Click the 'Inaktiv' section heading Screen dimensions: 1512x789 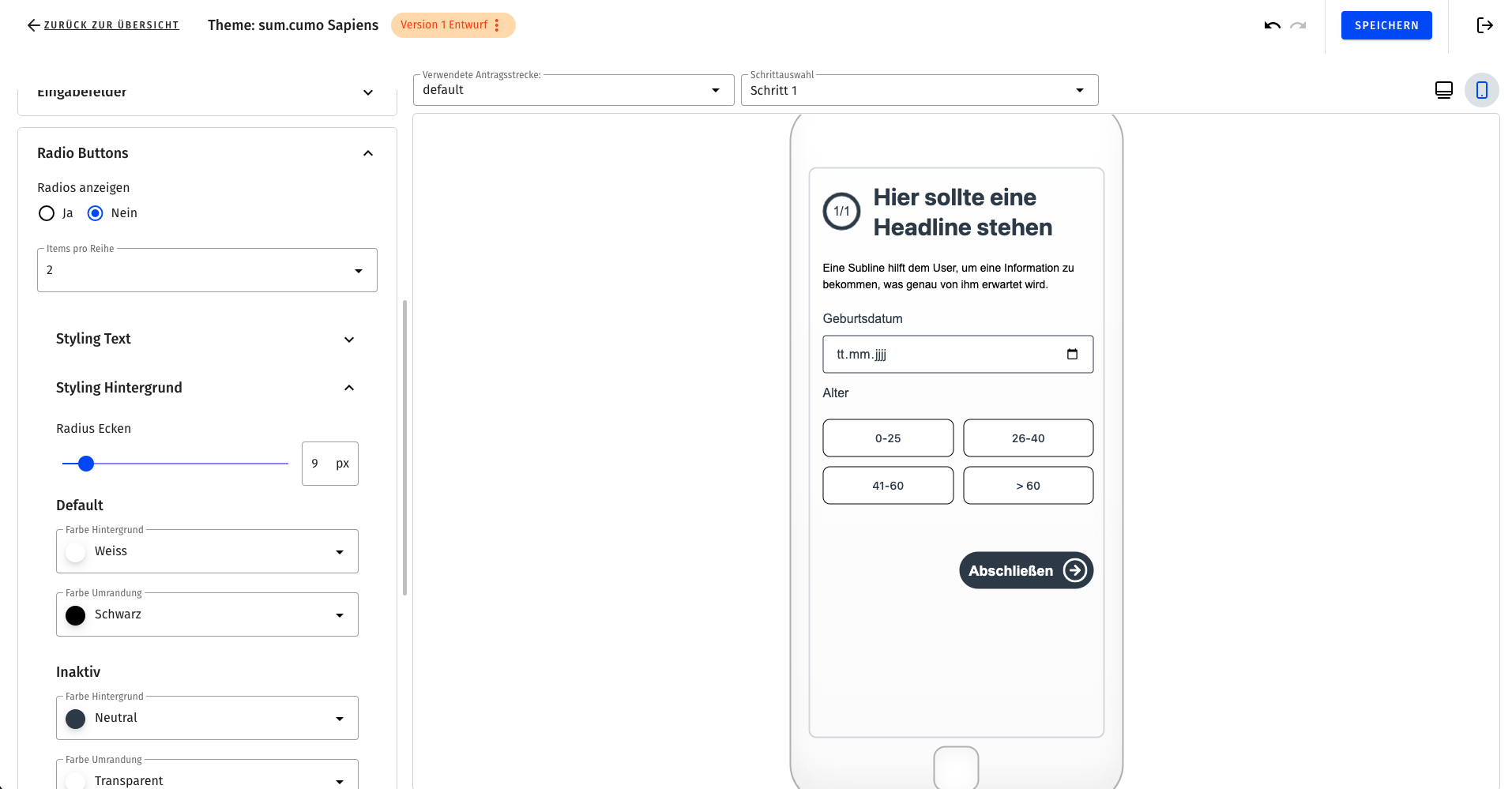[x=78, y=672]
